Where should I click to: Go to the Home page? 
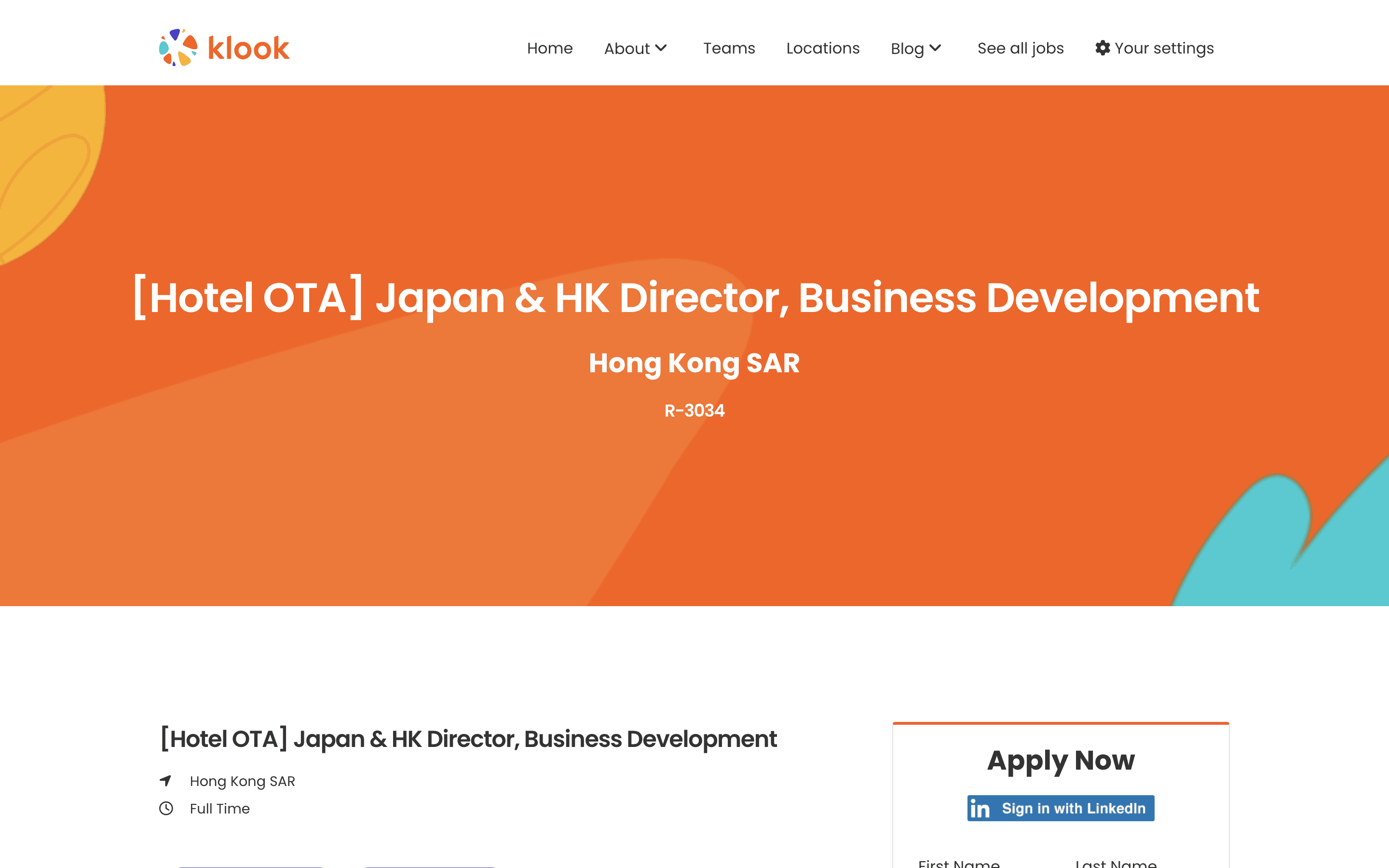(x=549, y=48)
